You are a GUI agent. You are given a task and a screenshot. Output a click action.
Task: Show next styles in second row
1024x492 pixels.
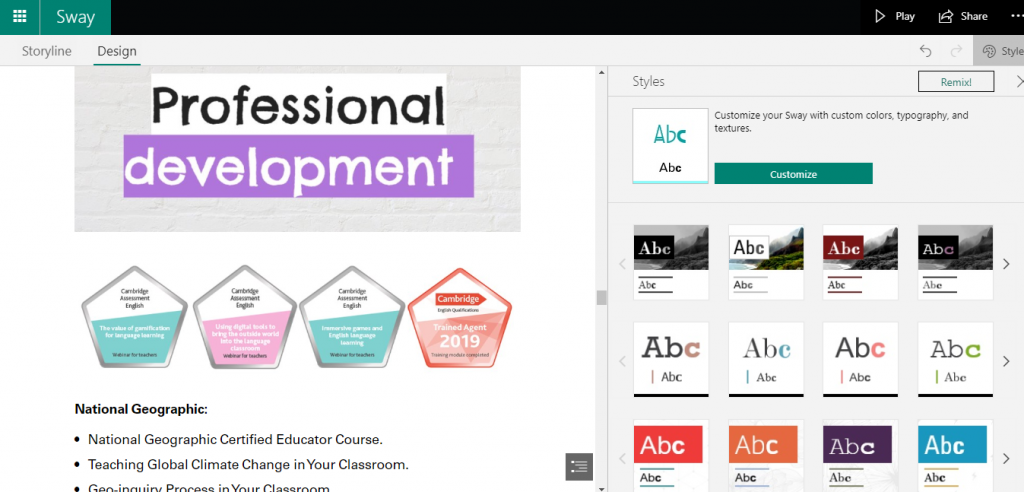pos(1006,361)
